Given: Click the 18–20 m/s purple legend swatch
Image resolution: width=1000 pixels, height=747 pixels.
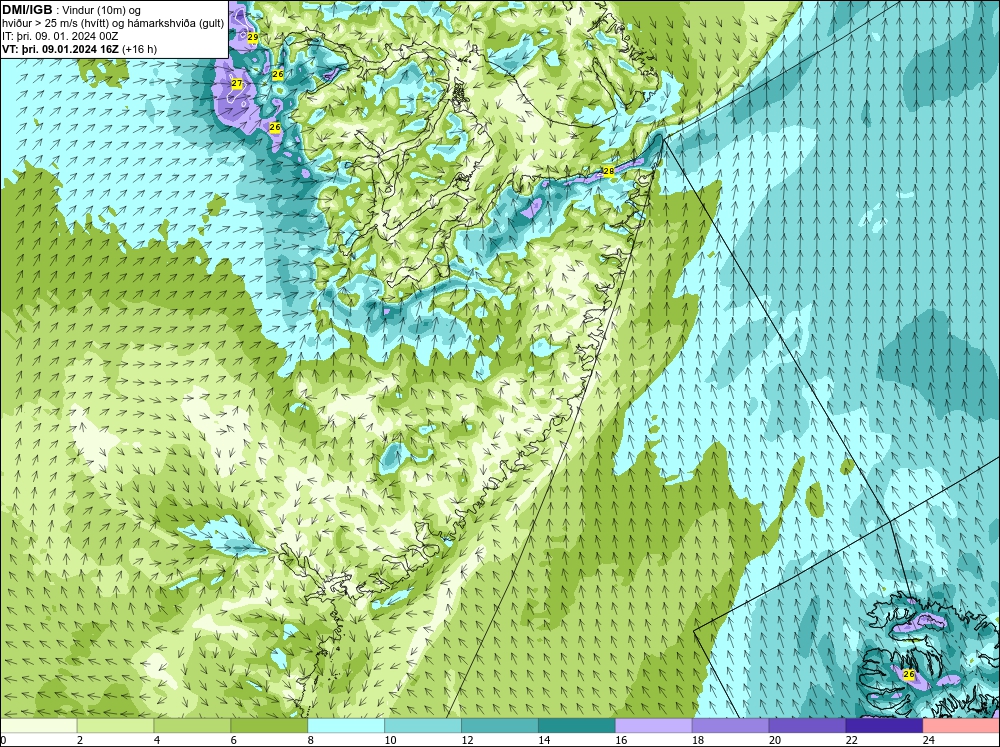Looking at the screenshot, I should point(730,726).
